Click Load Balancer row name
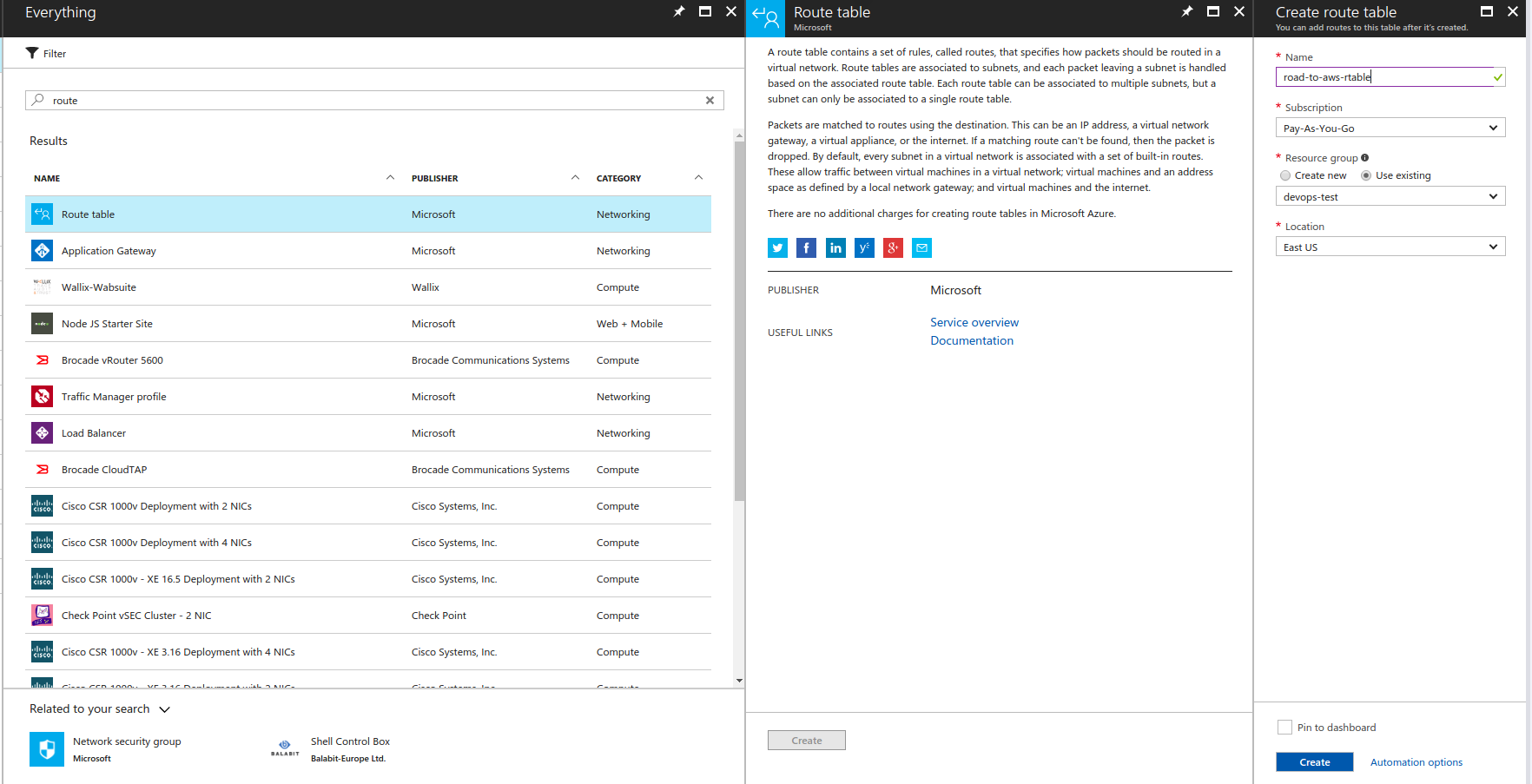1532x784 pixels. (x=94, y=433)
